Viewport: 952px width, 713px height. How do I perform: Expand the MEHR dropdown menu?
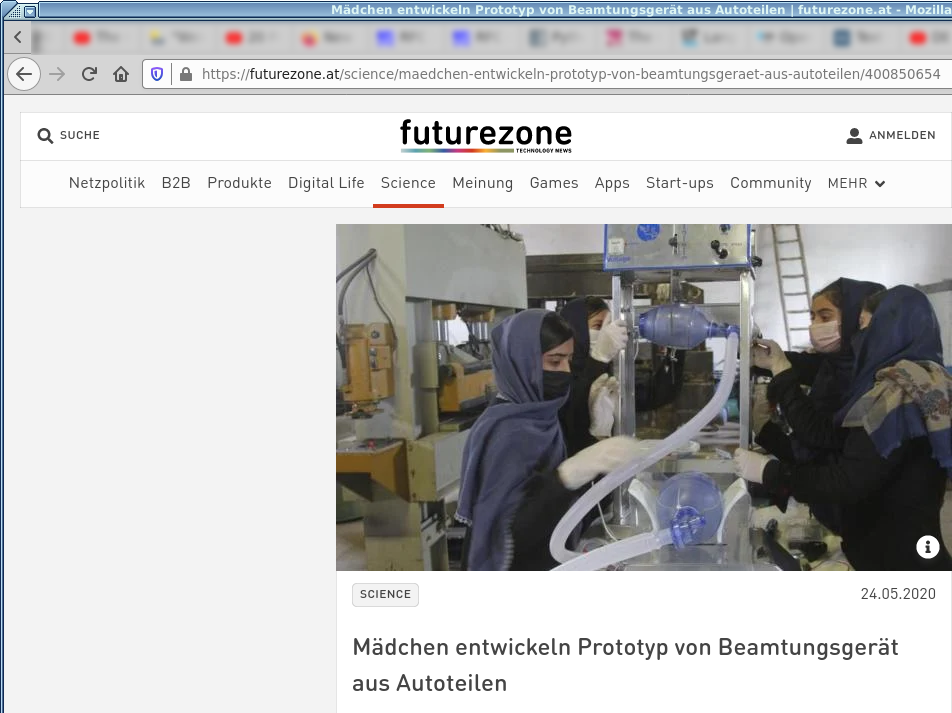click(856, 183)
